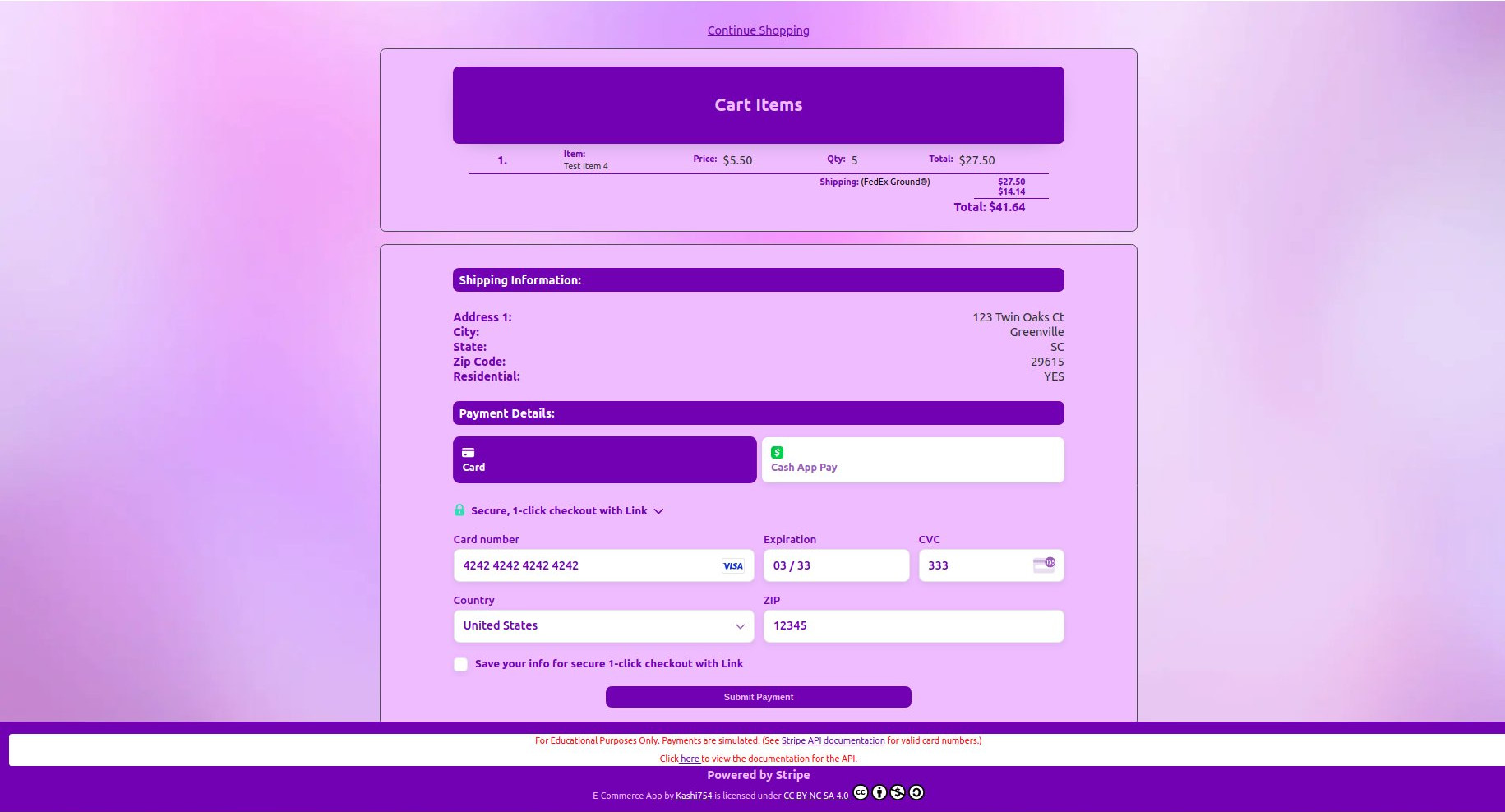Click the green Cash App dollar icon
The height and width of the screenshot is (812, 1505).
tap(777, 452)
